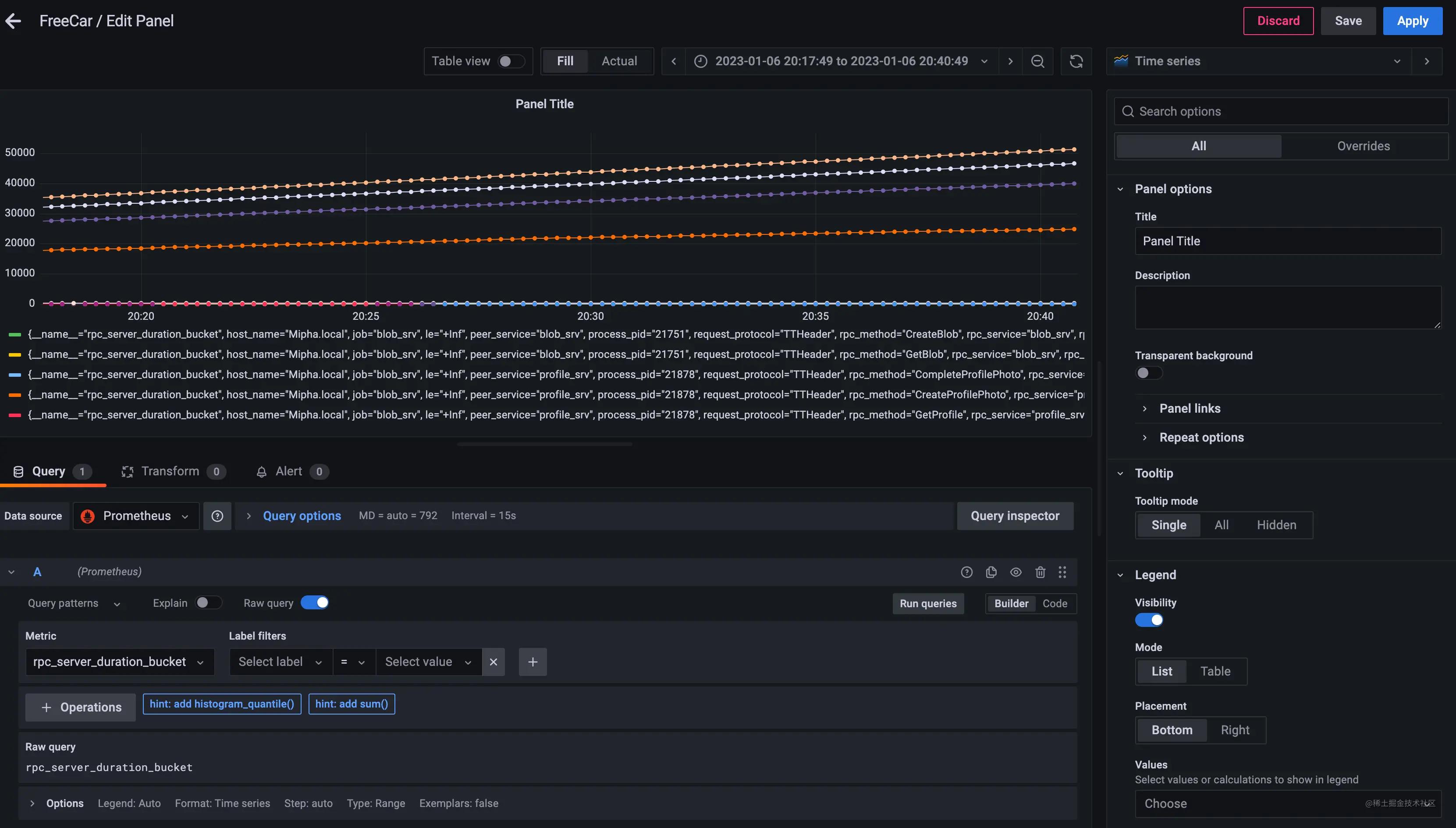Viewport: 1456px width, 828px height.
Task: Switch to the Overrides tab
Action: click(x=1363, y=146)
